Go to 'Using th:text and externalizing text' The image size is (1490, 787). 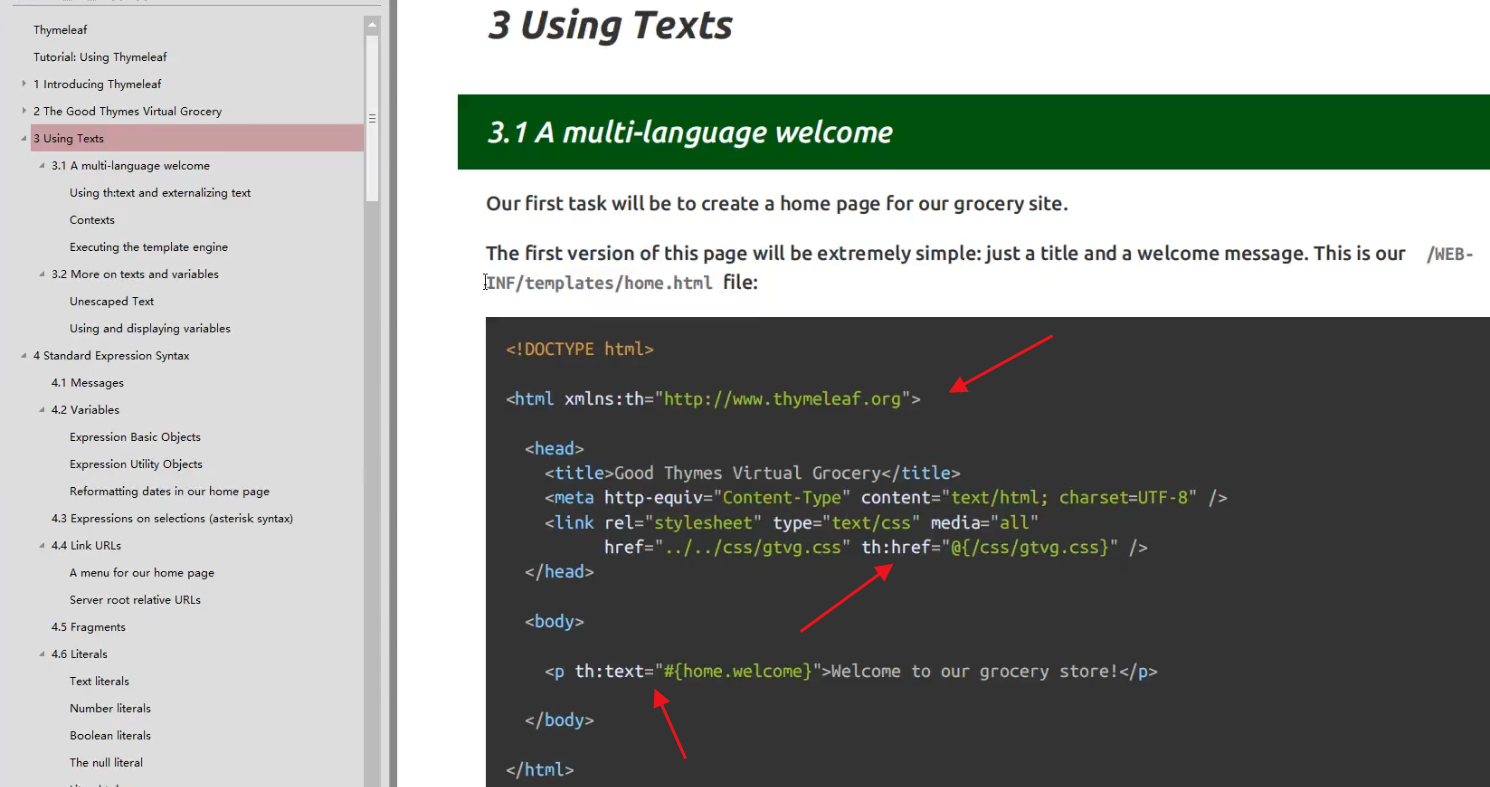[x=160, y=193]
